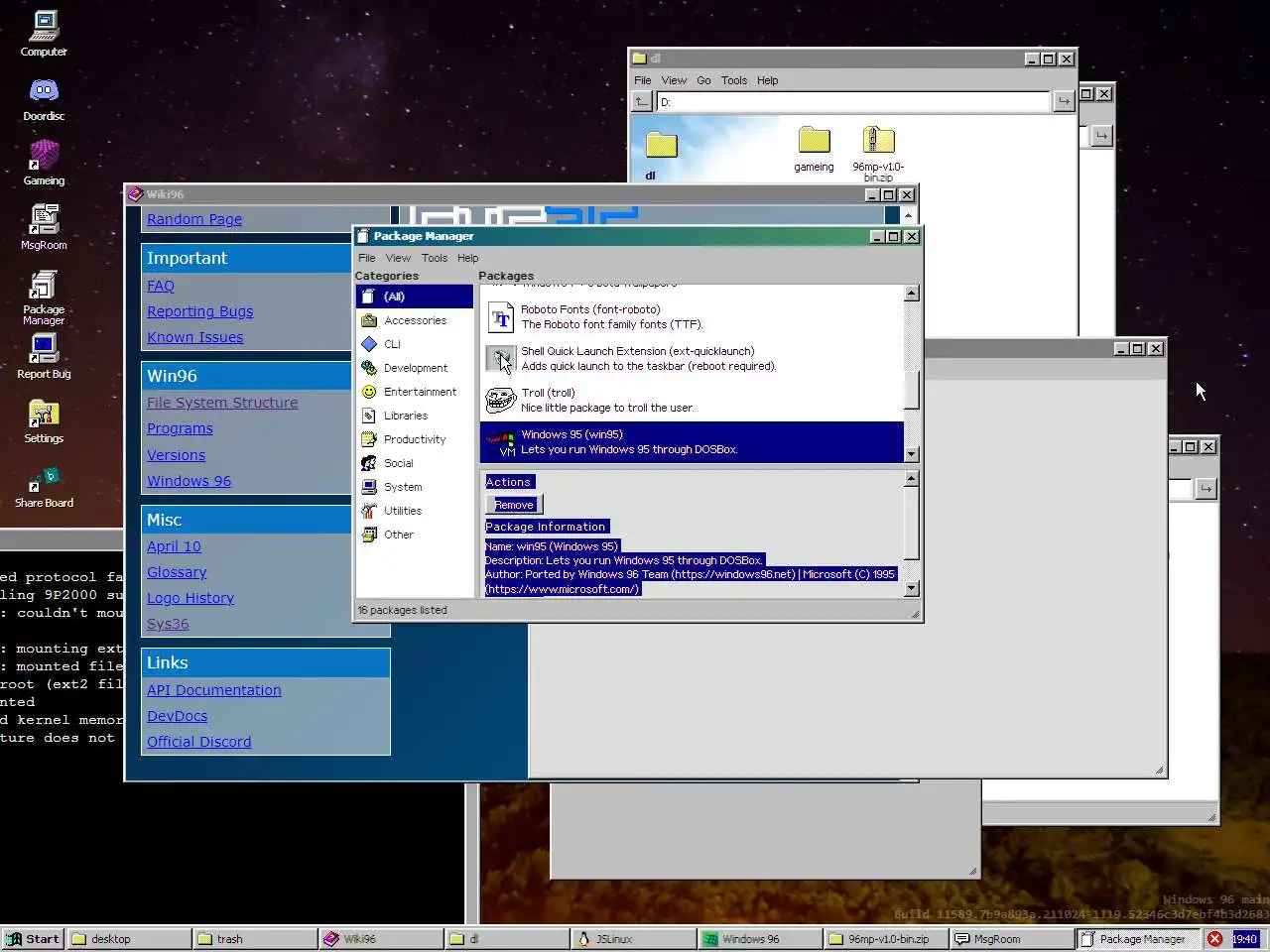1270x952 pixels.
Task: Select the Troll package icon
Action: coord(501,401)
